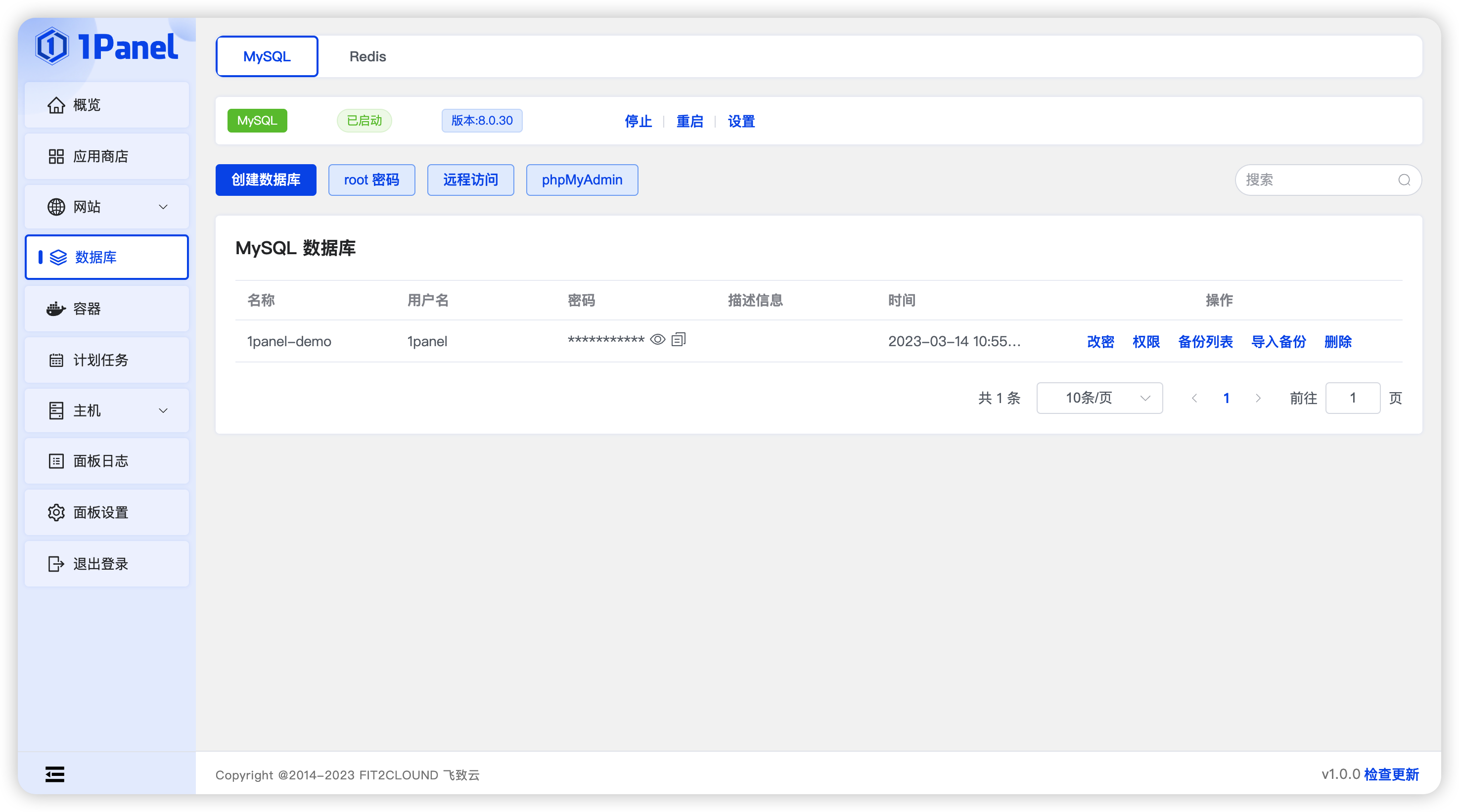Image resolution: width=1459 pixels, height=812 pixels.
Task: Select the MySQL tab
Action: (266, 56)
